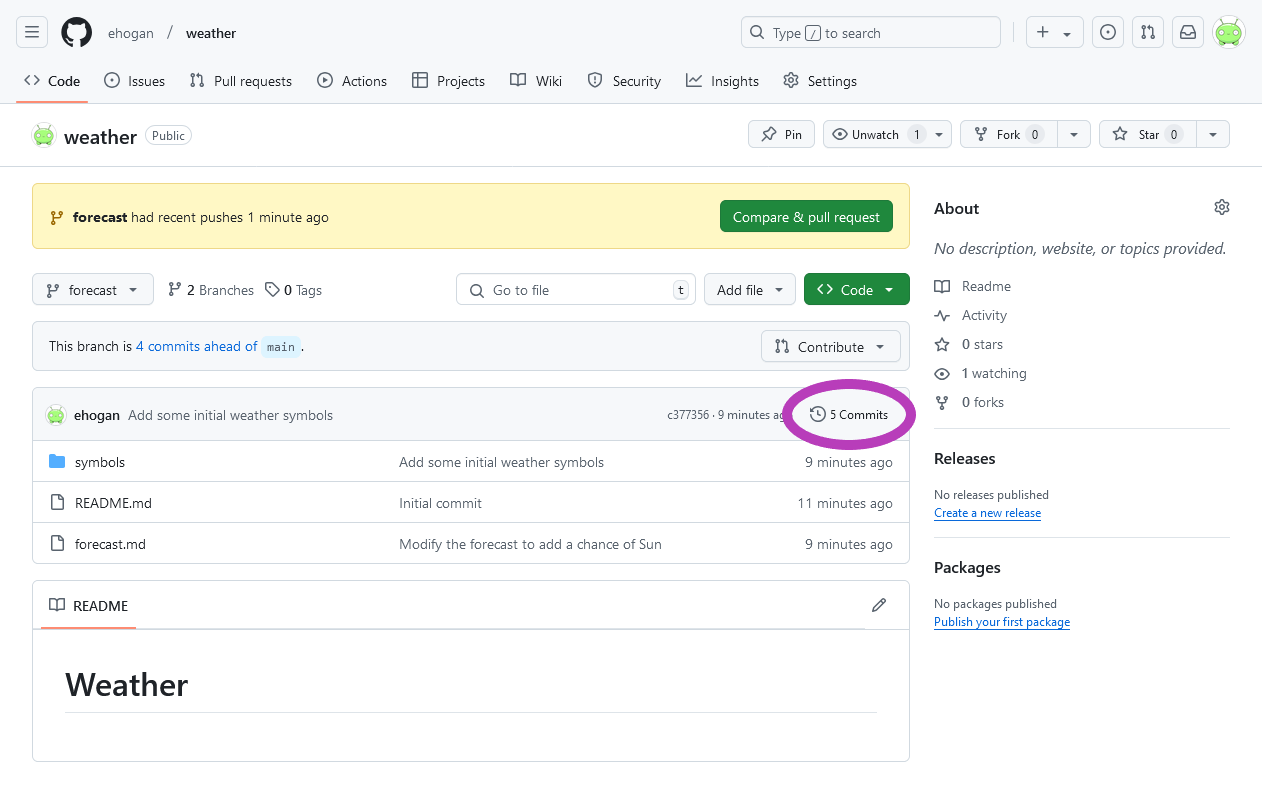This screenshot has width=1262, height=797.
Task: Open user avatar menu in top right
Action: pyautogui.click(x=1229, y=32)
